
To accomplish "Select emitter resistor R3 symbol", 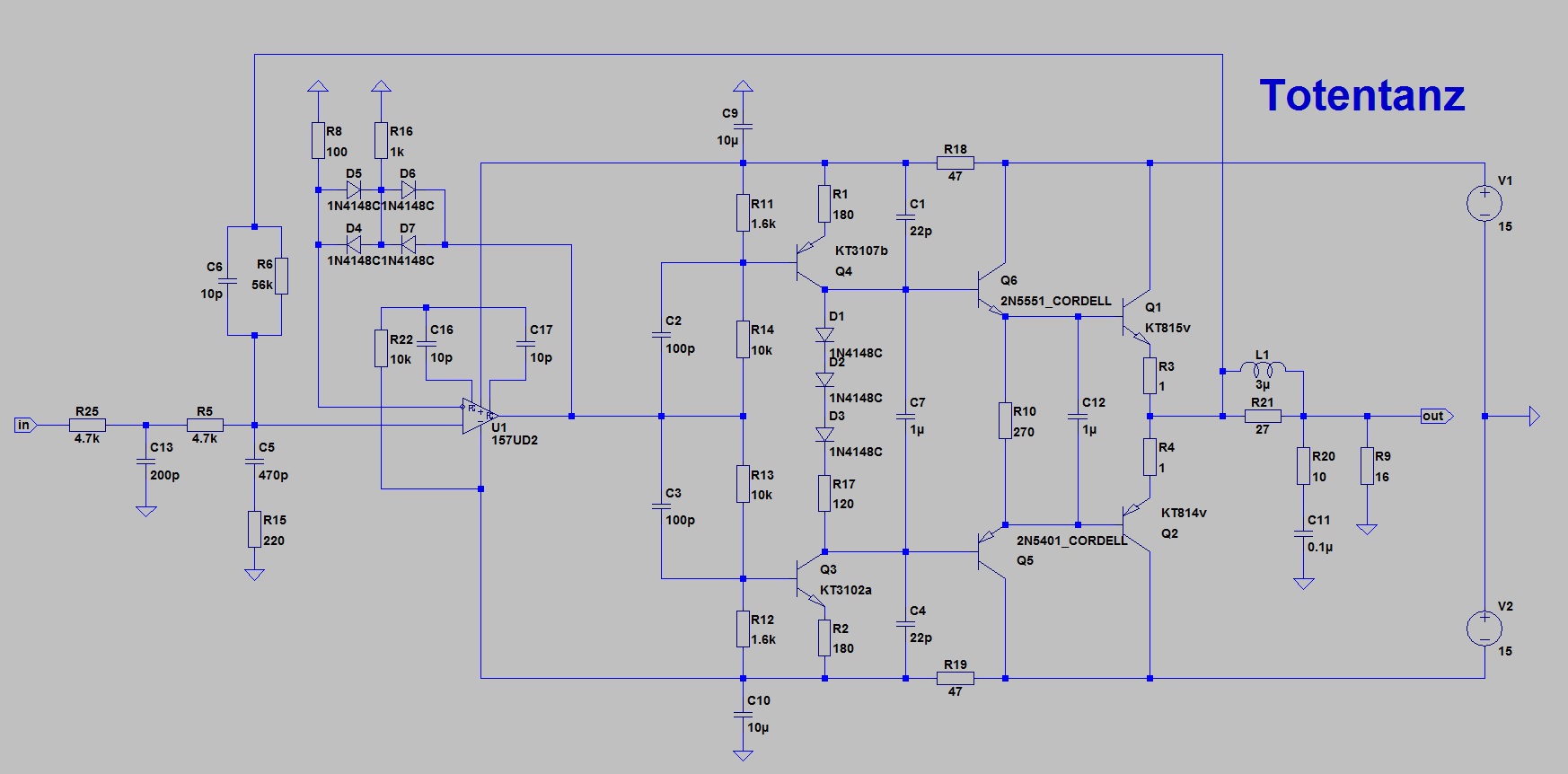I will point(1150,375).
